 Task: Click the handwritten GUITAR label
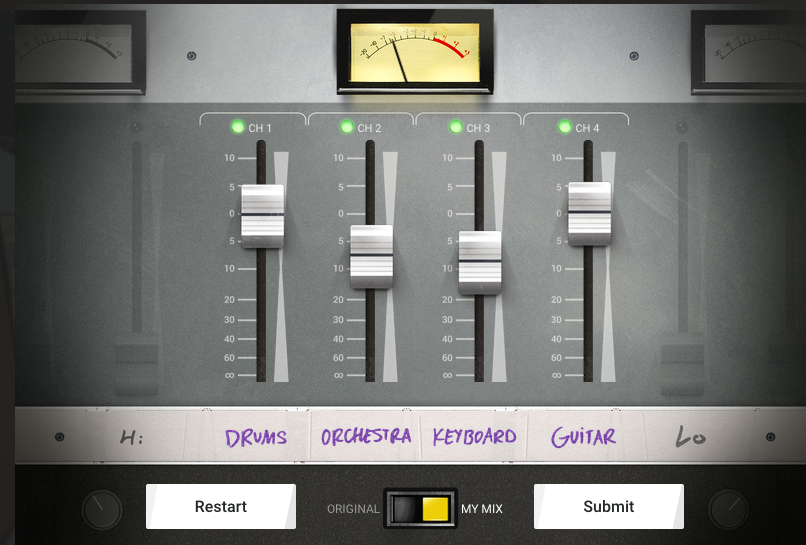pyautogui.click(x=583, y=437)
